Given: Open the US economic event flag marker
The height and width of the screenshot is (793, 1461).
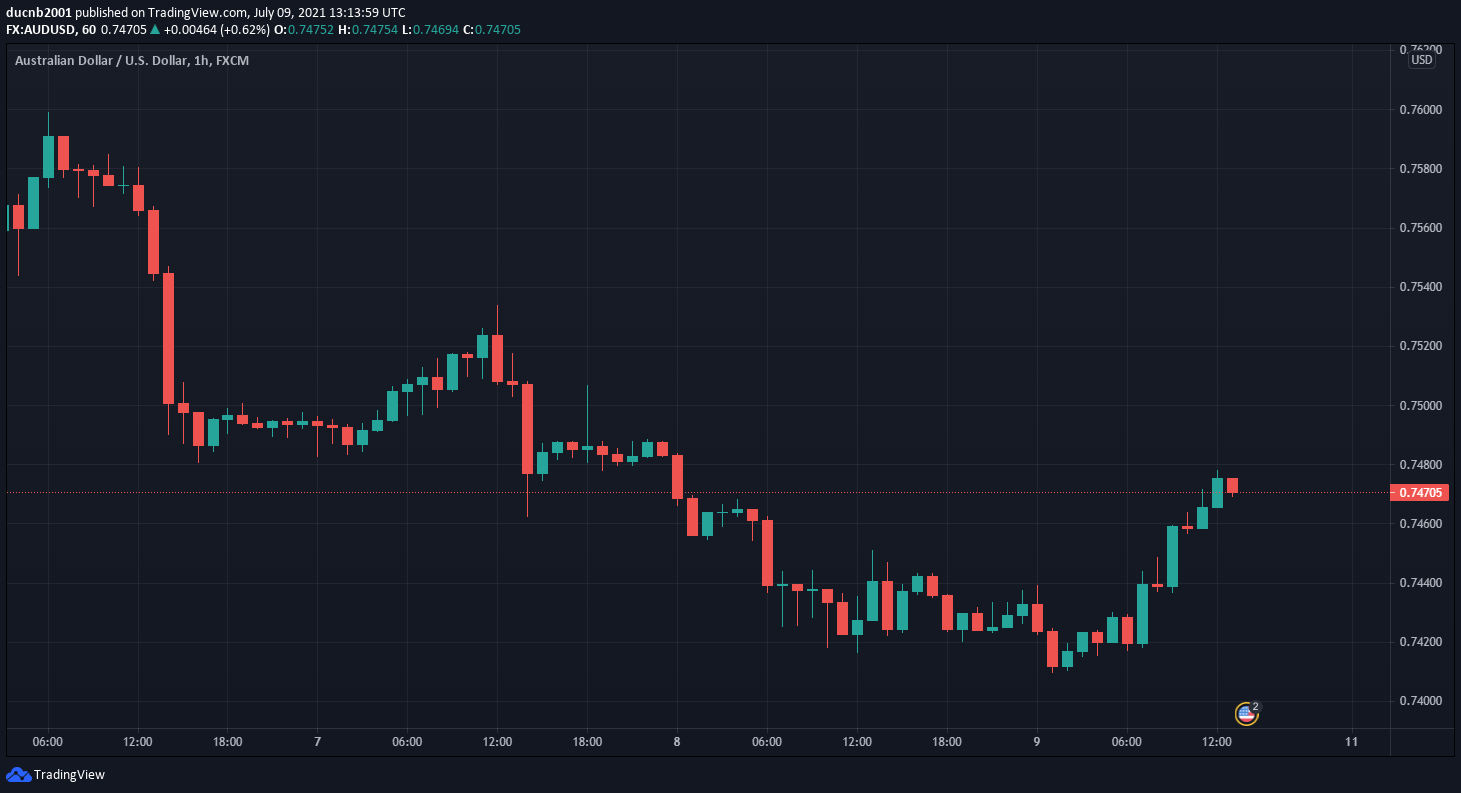Looking at the screenshot, I should [1246, 713].
